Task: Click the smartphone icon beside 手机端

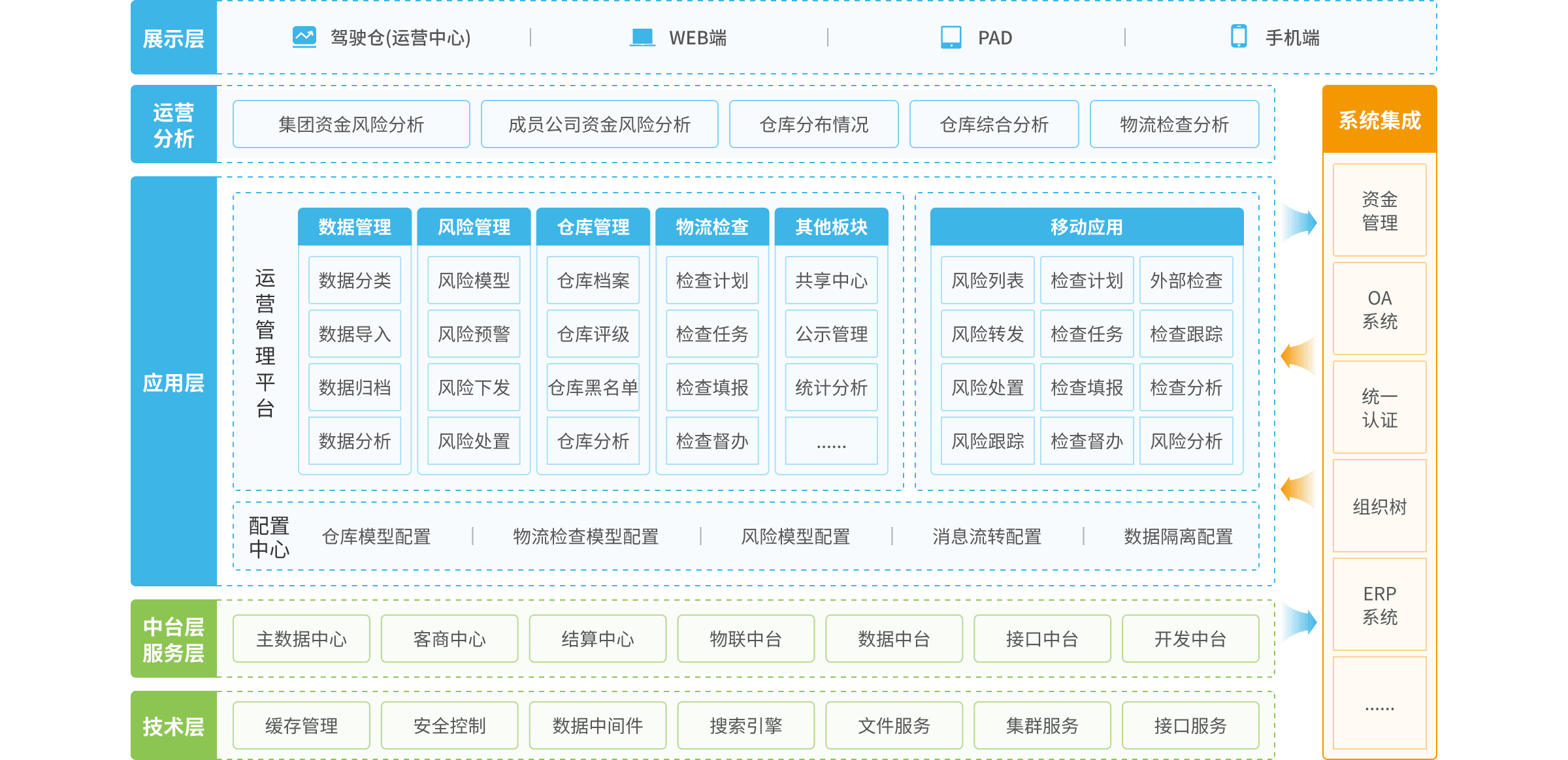Action: [x=1238, y=37]
